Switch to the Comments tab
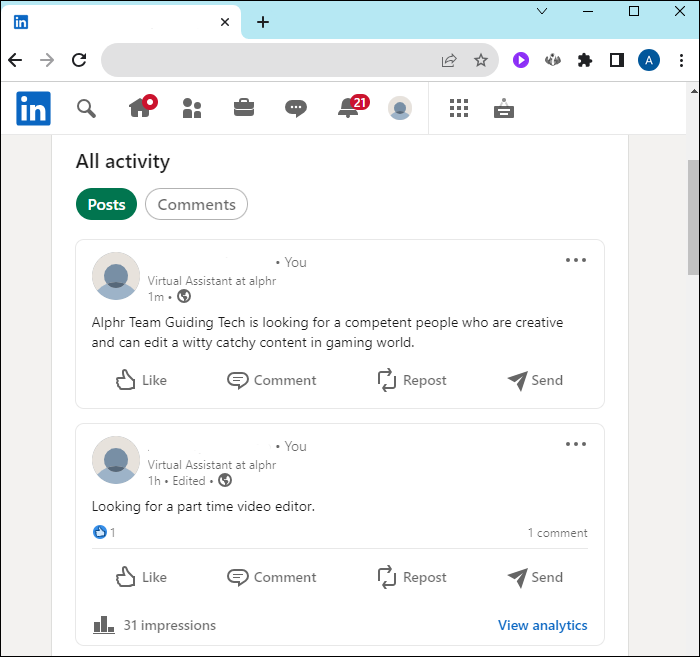The width and height of the screenshot is (700, 657). coord(196,204)
